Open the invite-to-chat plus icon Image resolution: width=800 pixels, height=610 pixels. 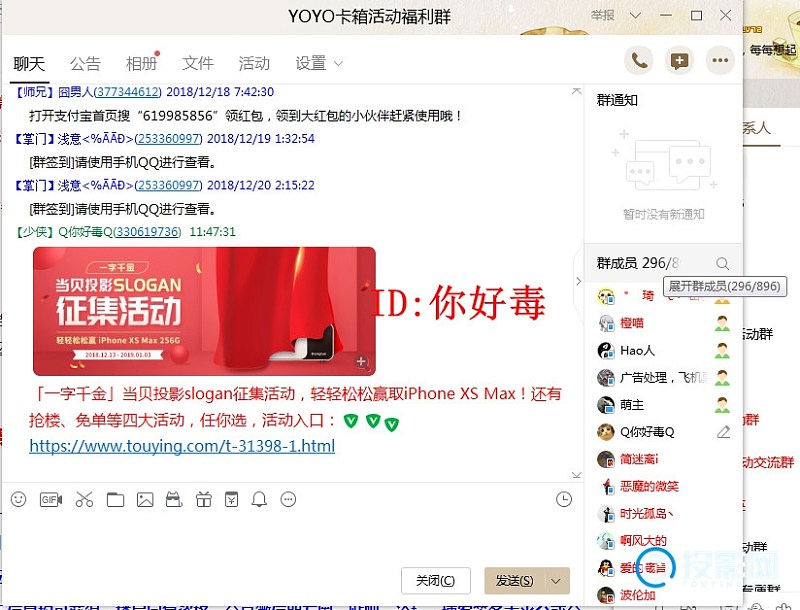679,61
